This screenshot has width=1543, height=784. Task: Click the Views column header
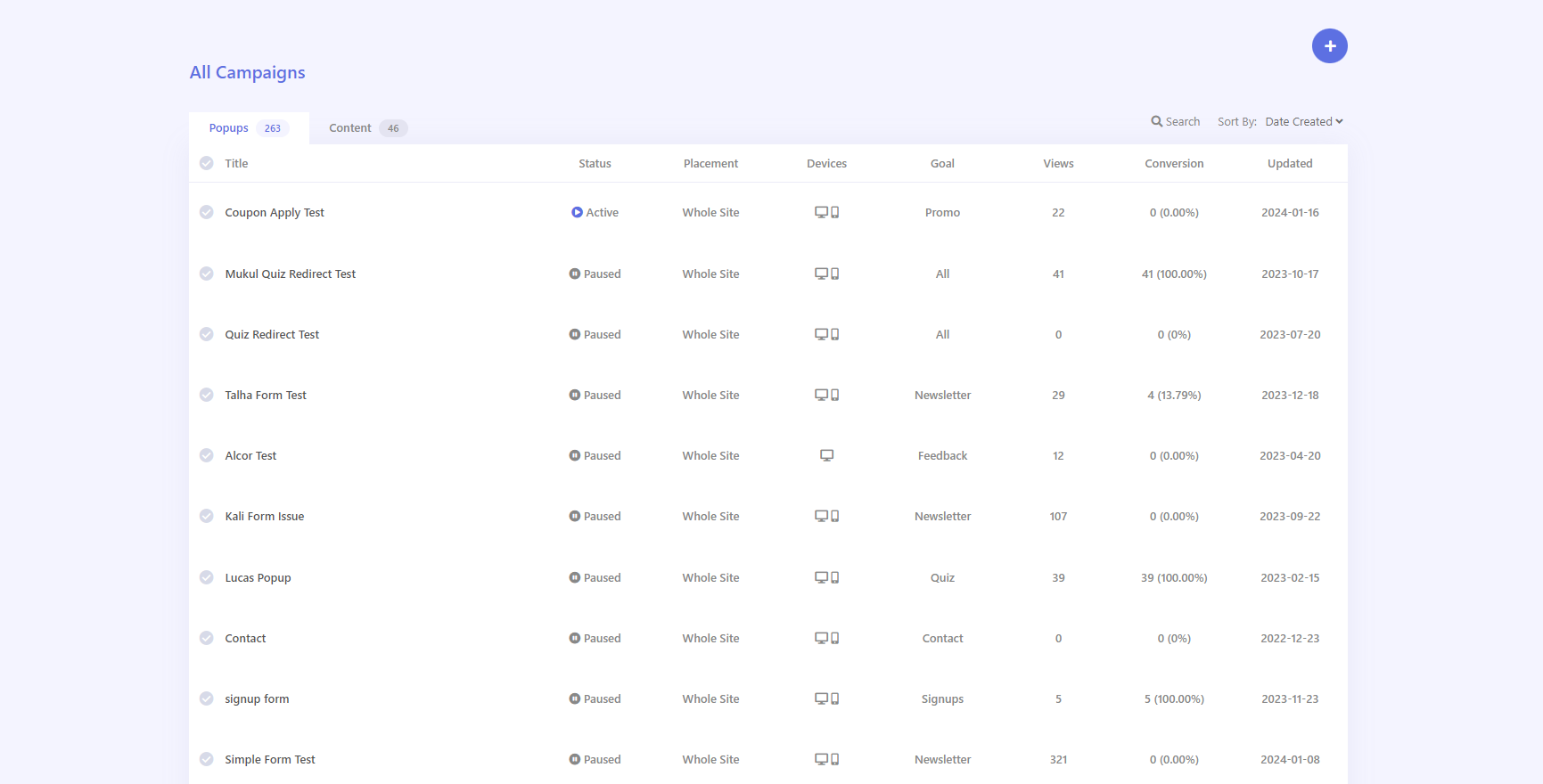click(x=1058, y=163)
